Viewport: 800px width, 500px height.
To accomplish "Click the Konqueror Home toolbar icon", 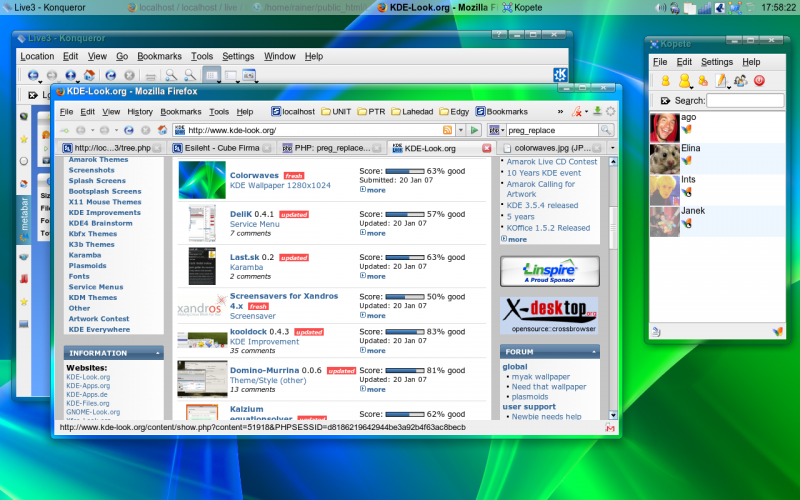I will click(89, 75).
